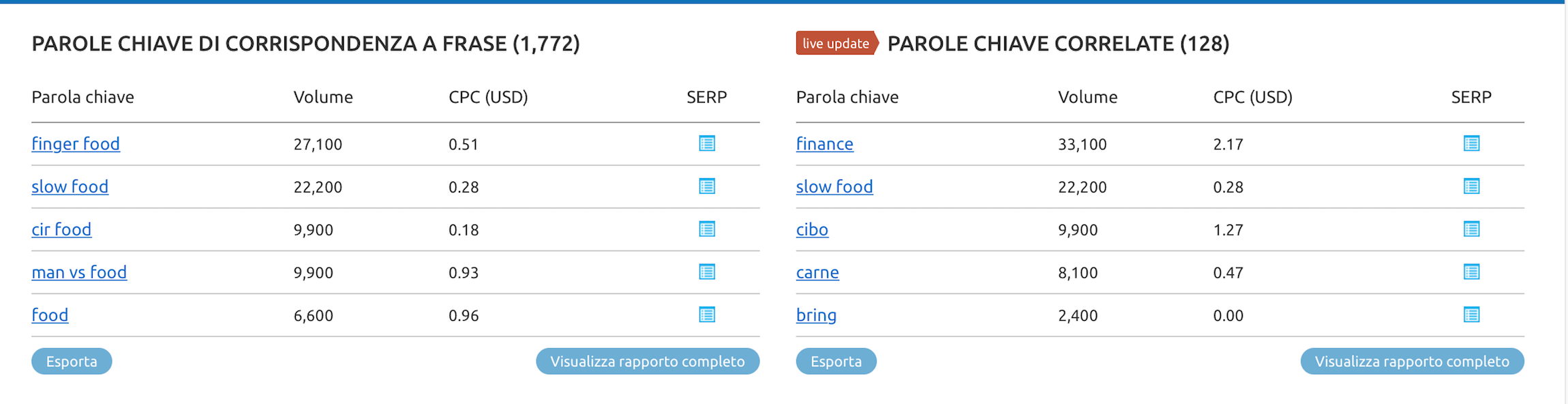Open the SERP icon for carne
This screenshot has height=404, width=1568.
tap(1472, 272)
